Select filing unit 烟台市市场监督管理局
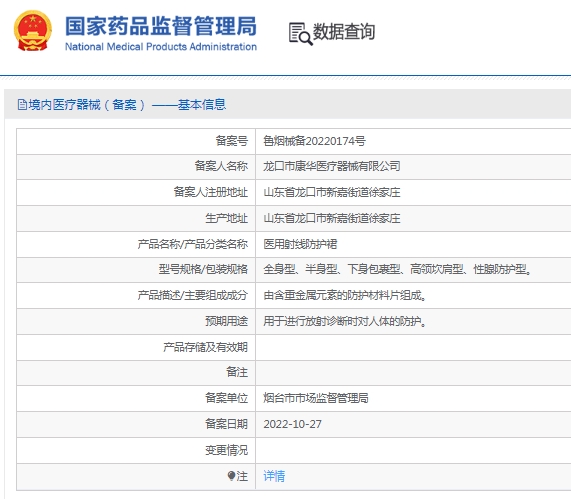The width and height of the screenshot is (571, 499). [316, 398]
